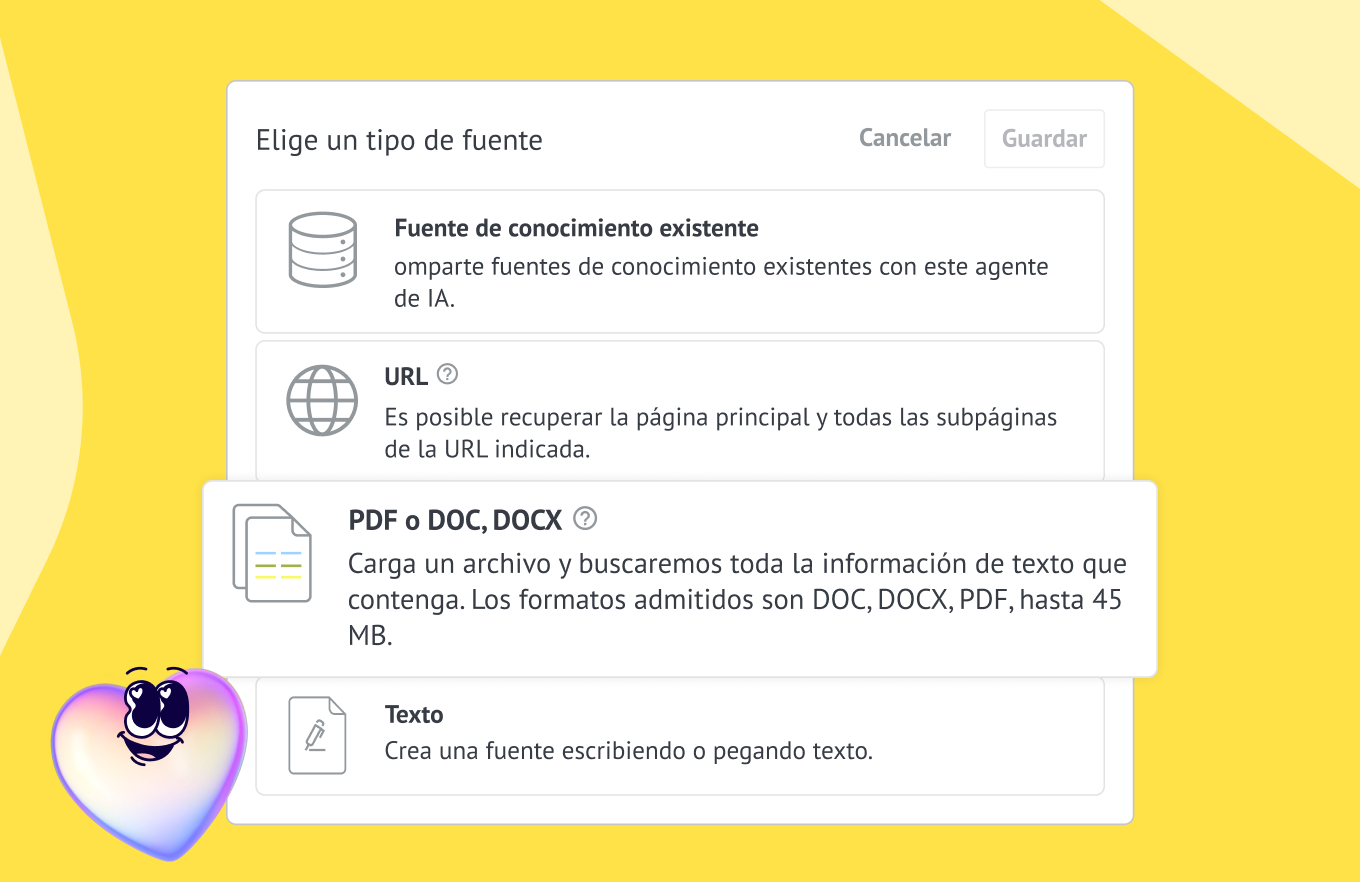
Task: Click the 'Carga un archivo' file upload description
Action: pos(737,564)
